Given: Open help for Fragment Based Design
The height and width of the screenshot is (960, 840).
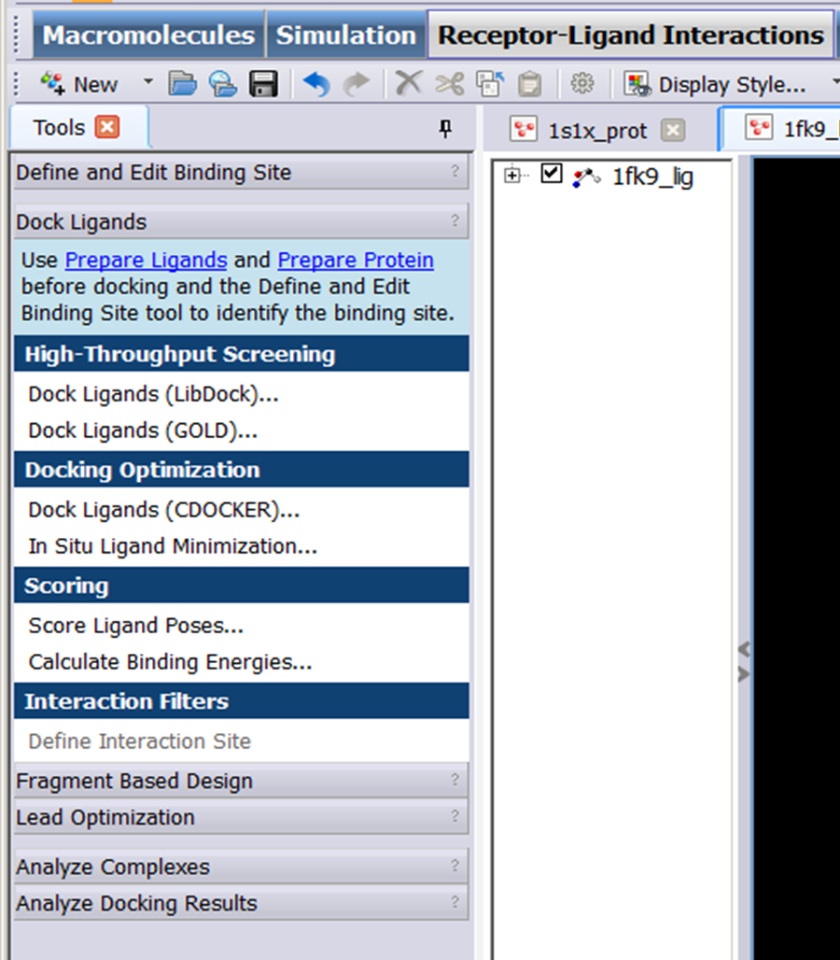Looking at the screenshot, I should [x=455, y=779].
